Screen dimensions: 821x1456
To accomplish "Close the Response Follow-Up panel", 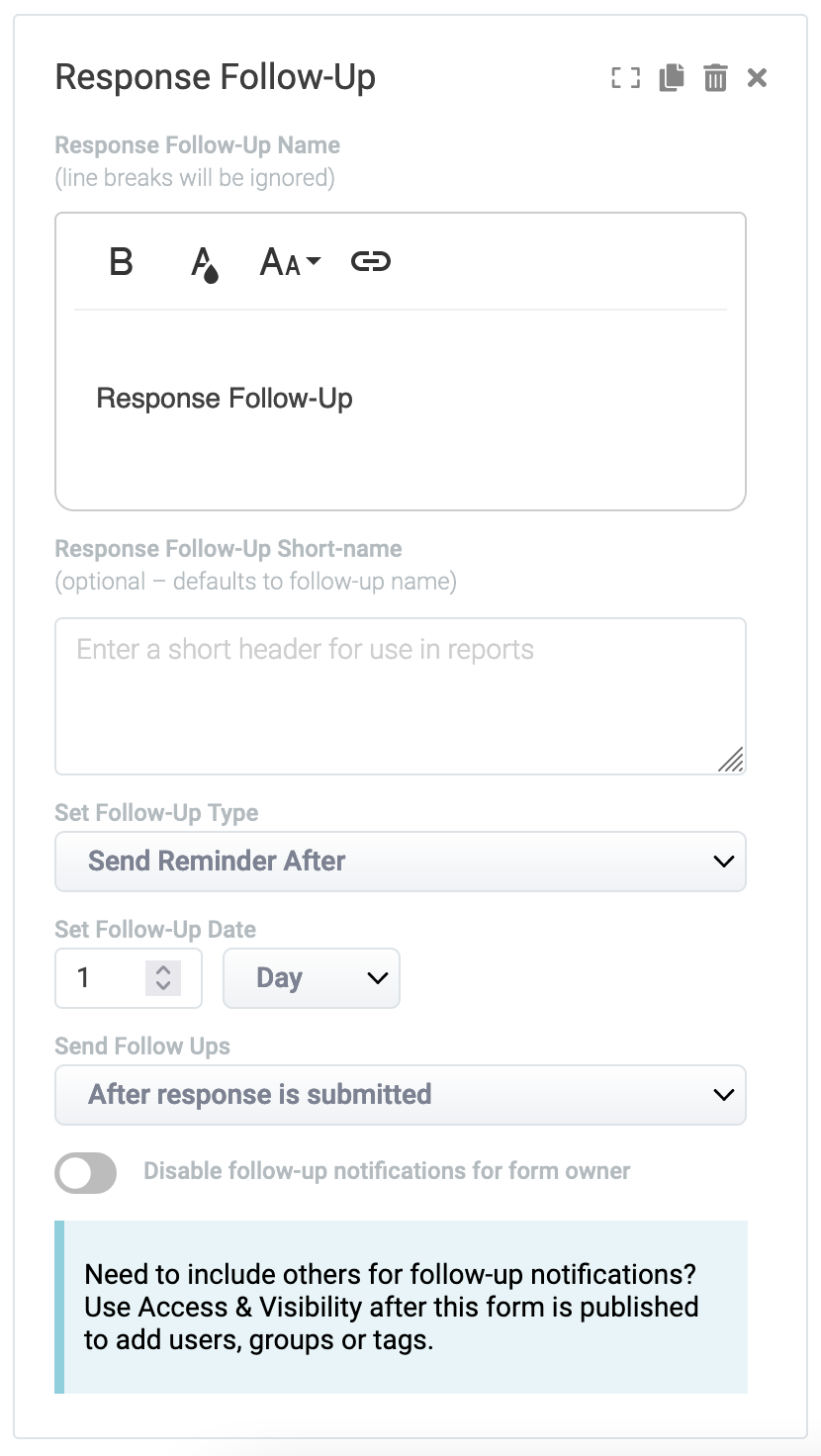I will pyautogui.click(x=757, y=78).
